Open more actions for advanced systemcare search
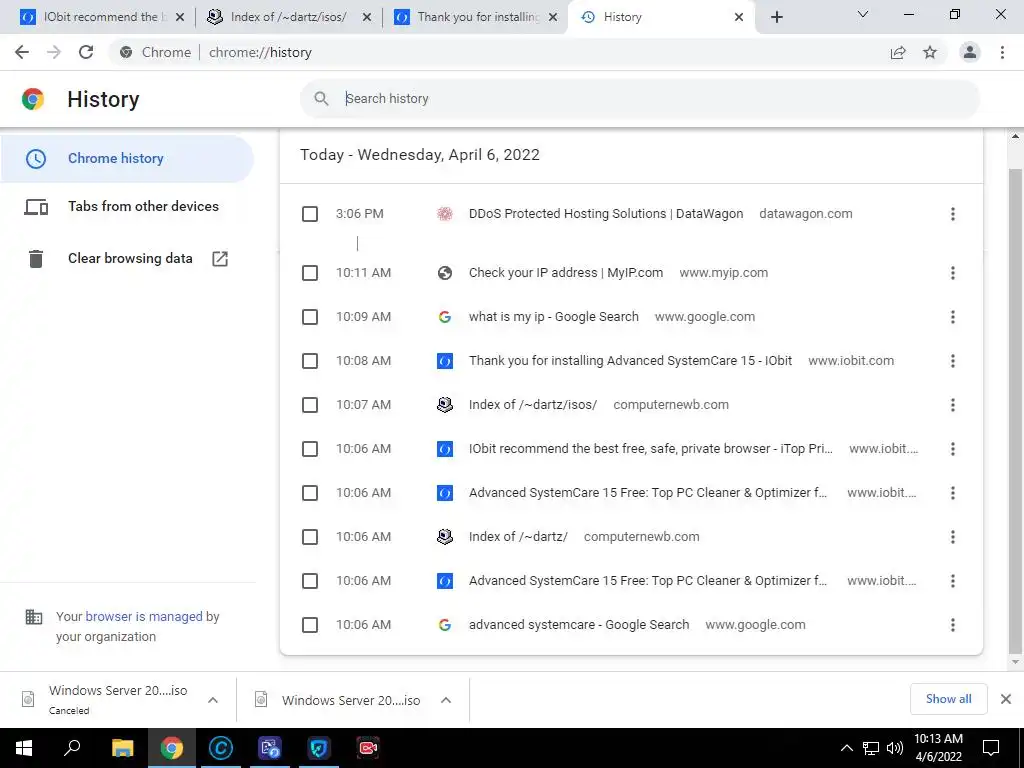Screen dimensions: 1024x768 pos(953,626)
